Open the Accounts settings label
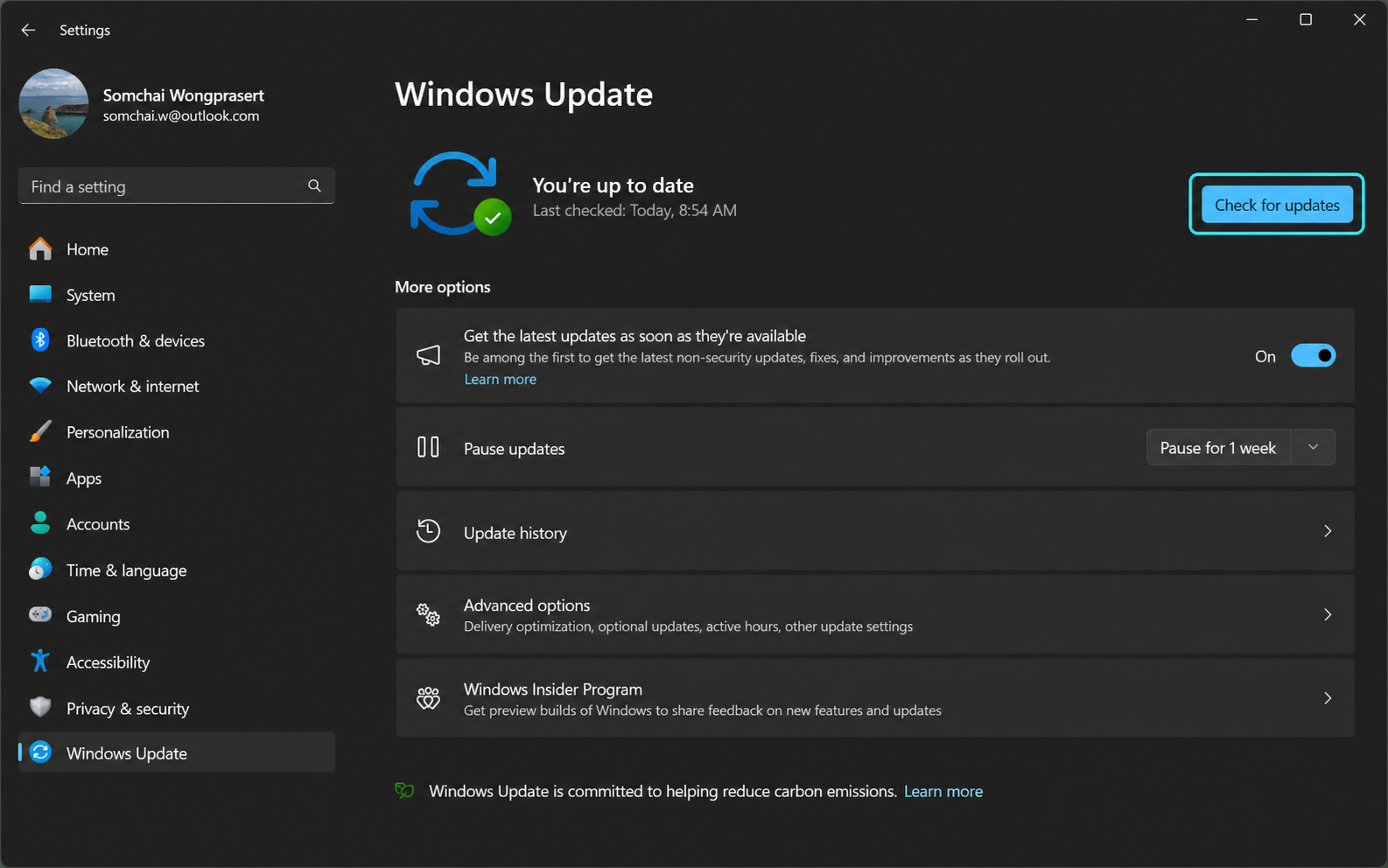 (x=98, y=524)
